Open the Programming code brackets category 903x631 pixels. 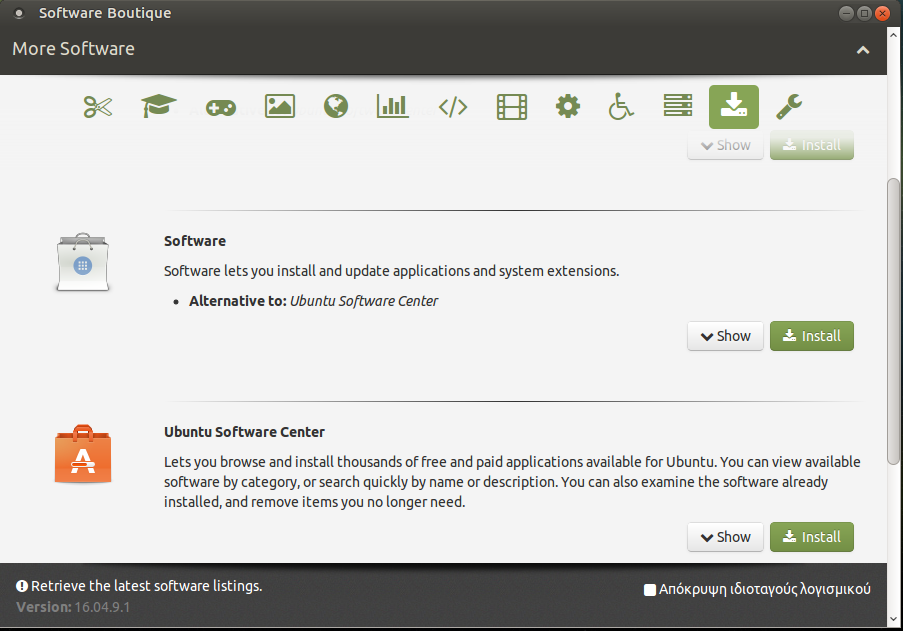[x=453, y=107]
